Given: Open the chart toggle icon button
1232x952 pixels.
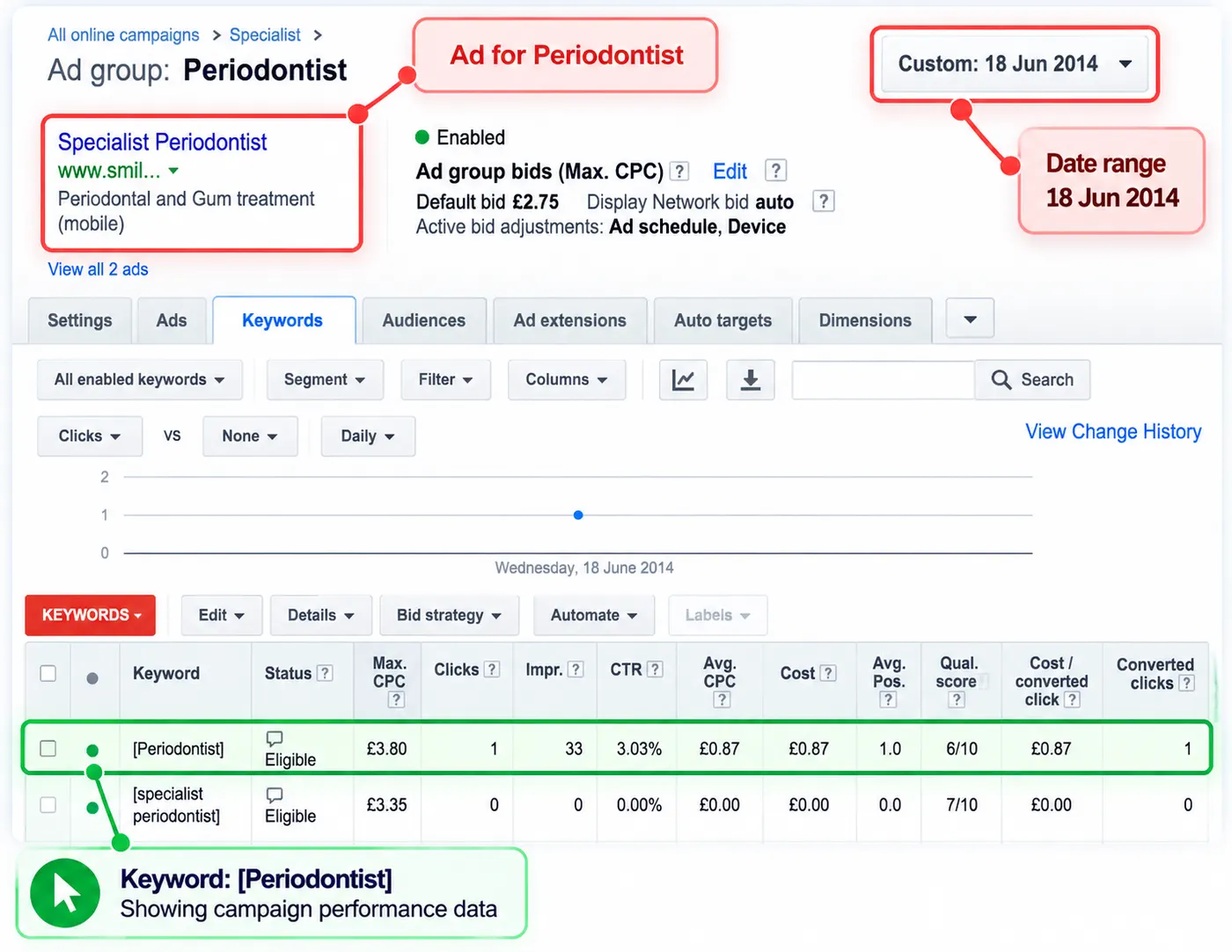Looking at the screenshot, I should coord(683,380).
